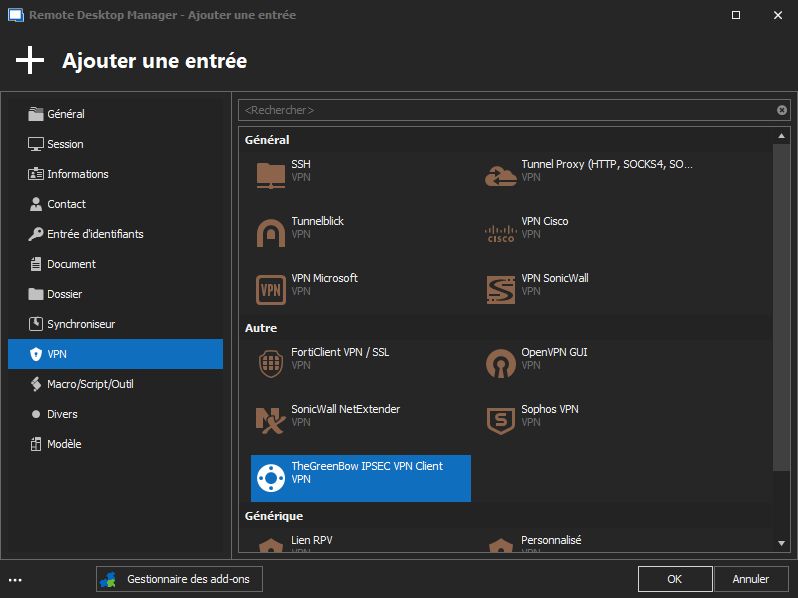The image size is (798, 598).
Task: Select the VPN SonicWall icon
Action: point(500,289)
